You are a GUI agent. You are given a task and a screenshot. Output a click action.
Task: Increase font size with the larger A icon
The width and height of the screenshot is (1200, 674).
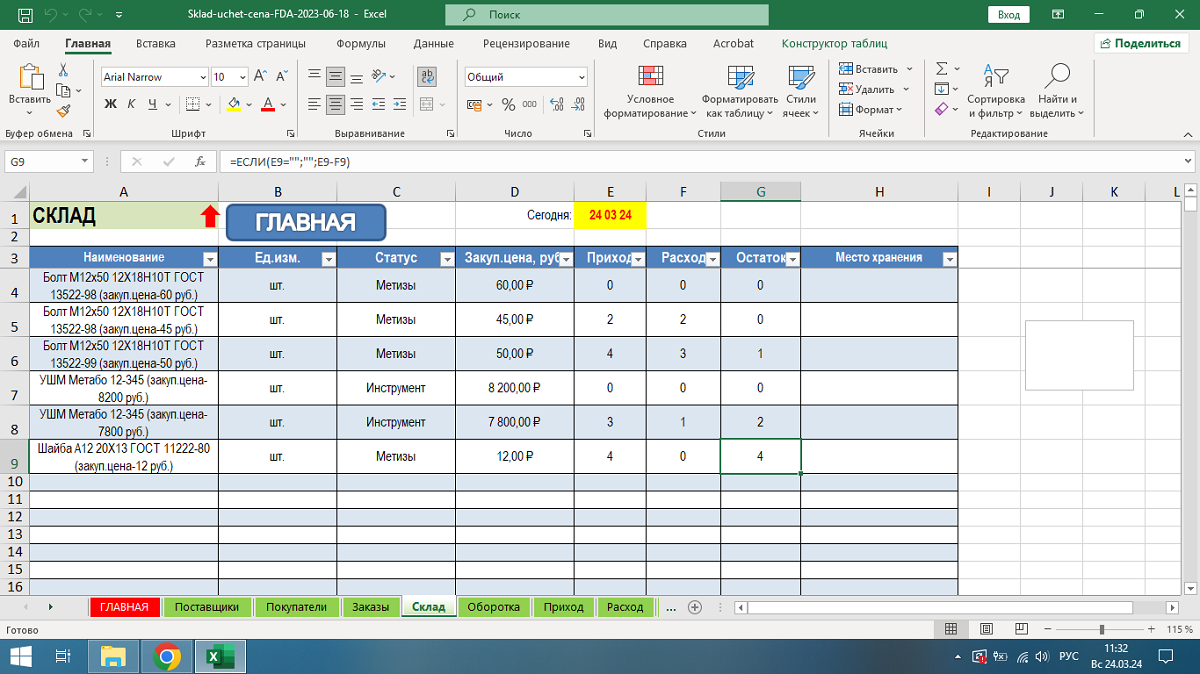(260, 77)
